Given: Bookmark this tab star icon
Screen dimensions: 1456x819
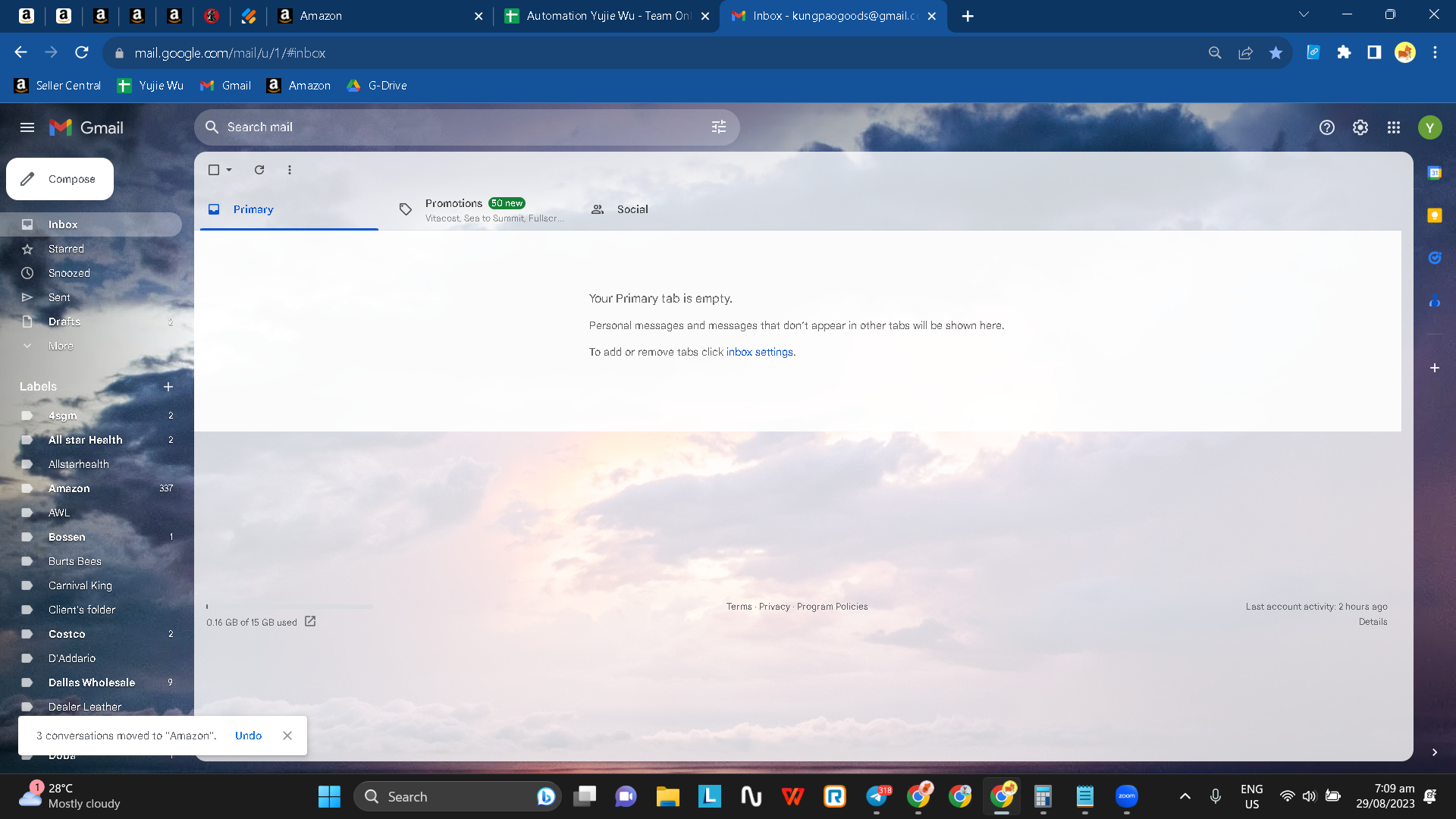Looking at the screenshot, I should coord(1276,52).
